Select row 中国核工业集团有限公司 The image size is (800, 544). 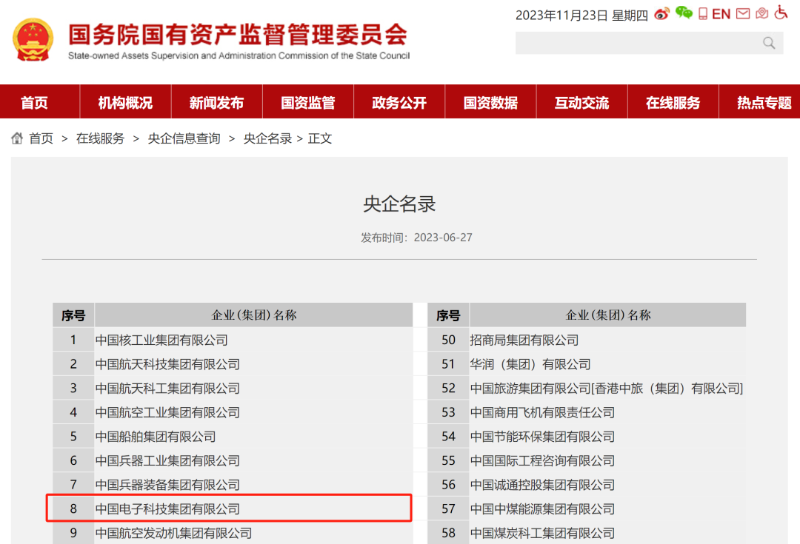233,340
